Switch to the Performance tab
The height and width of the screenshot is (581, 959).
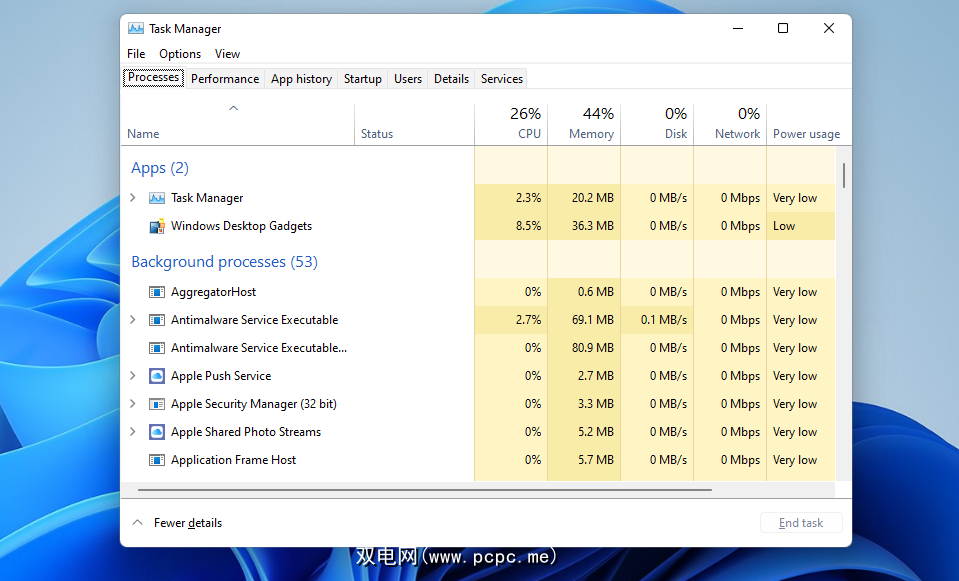coord(225,79)
